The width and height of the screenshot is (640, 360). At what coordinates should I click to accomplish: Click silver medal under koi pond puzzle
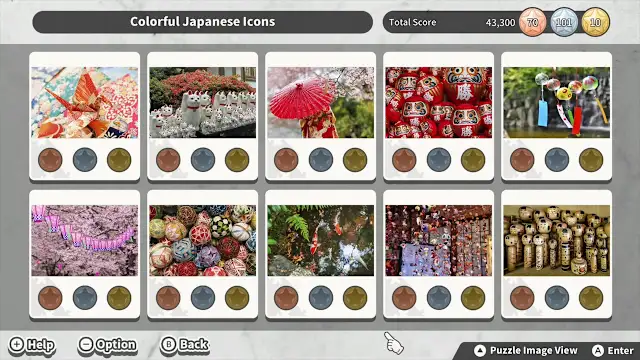tap(321, 298)
